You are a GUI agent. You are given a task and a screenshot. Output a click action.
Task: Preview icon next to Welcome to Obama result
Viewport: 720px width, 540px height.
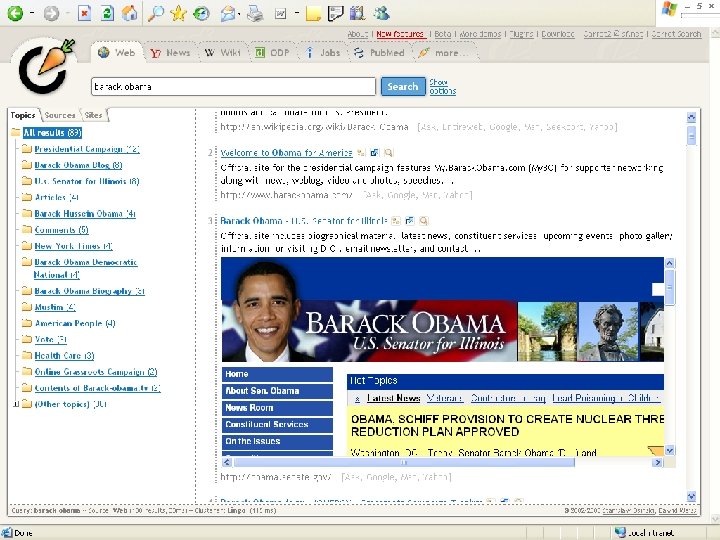(388, 153)
